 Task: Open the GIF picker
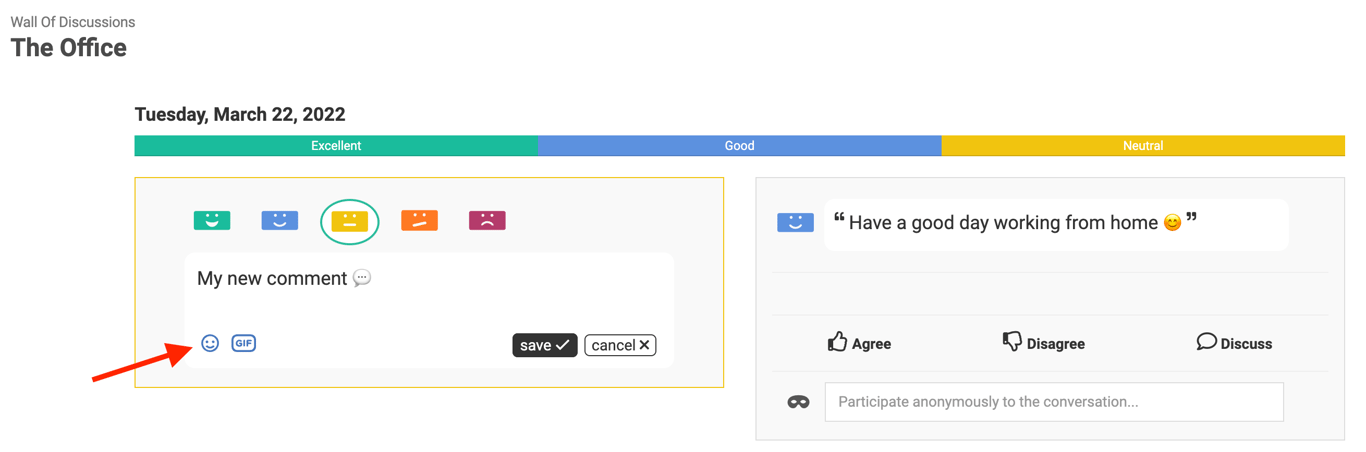(x=243, y=343)
